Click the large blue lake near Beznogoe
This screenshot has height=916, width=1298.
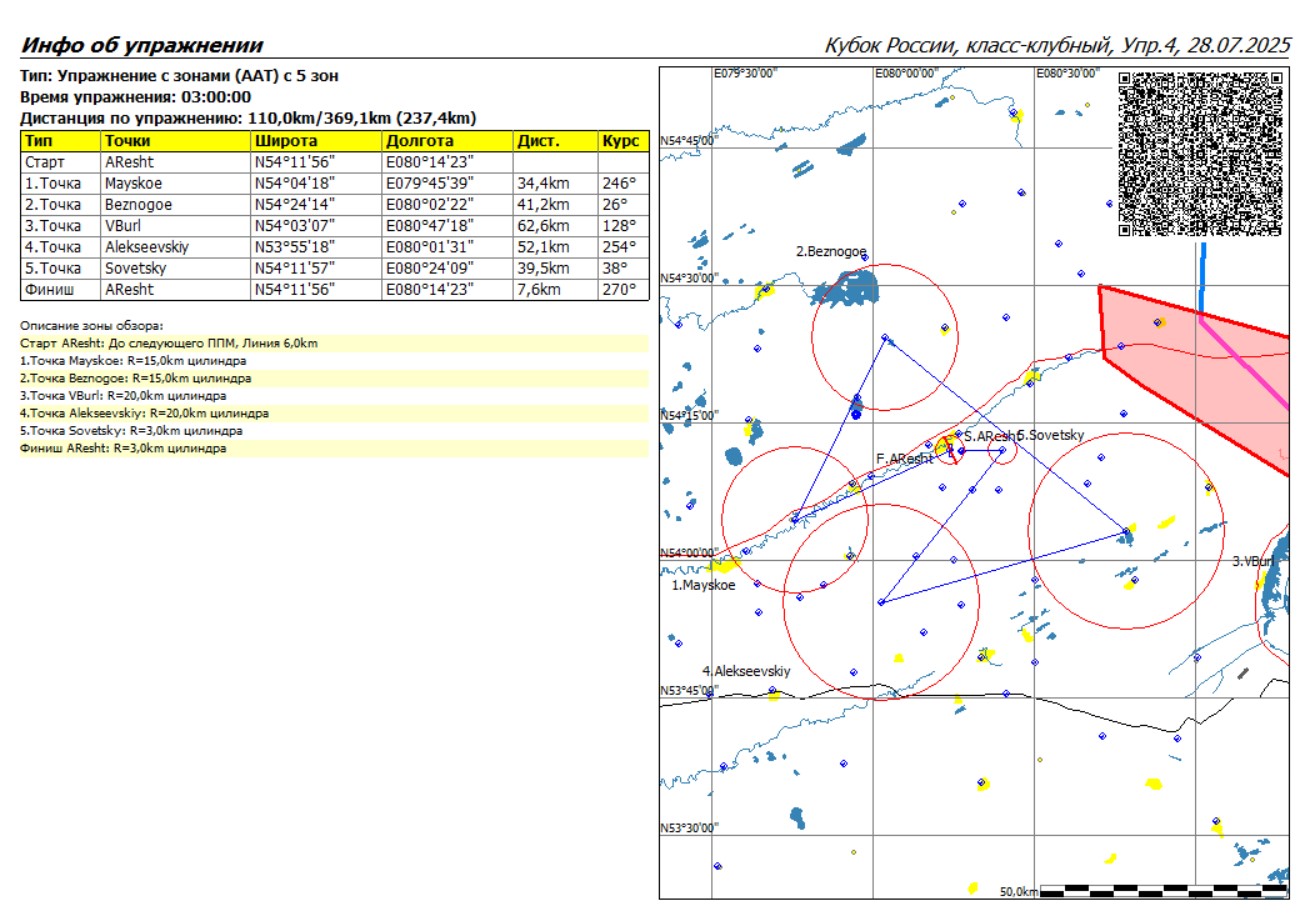click(x=848, y=289)
